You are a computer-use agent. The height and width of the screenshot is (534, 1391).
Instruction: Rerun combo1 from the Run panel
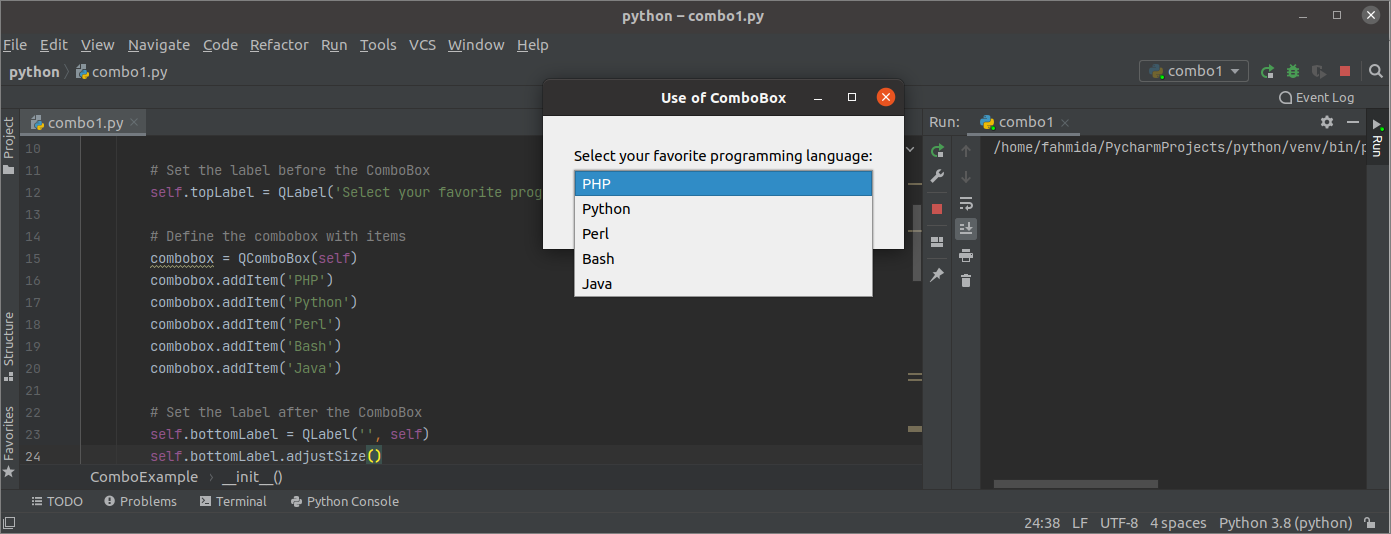937,151
